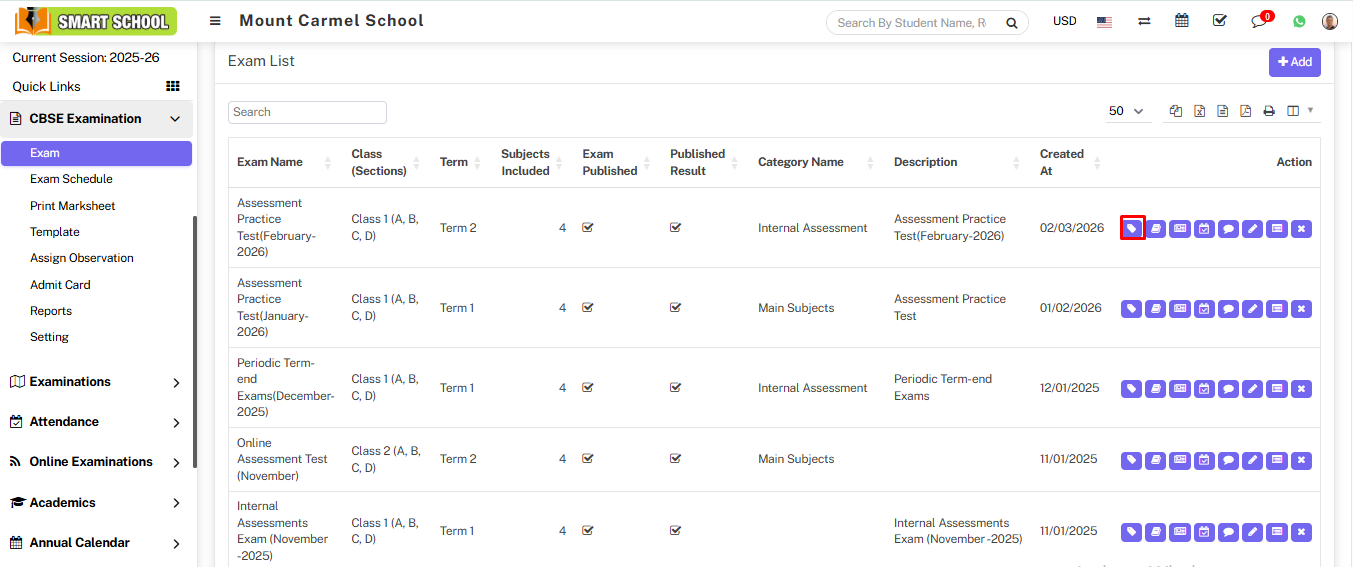This screenshot has width=1353, height=567.
Task: Edit the Periodic Term-end Exams row
Action: tap(1252, 389)
